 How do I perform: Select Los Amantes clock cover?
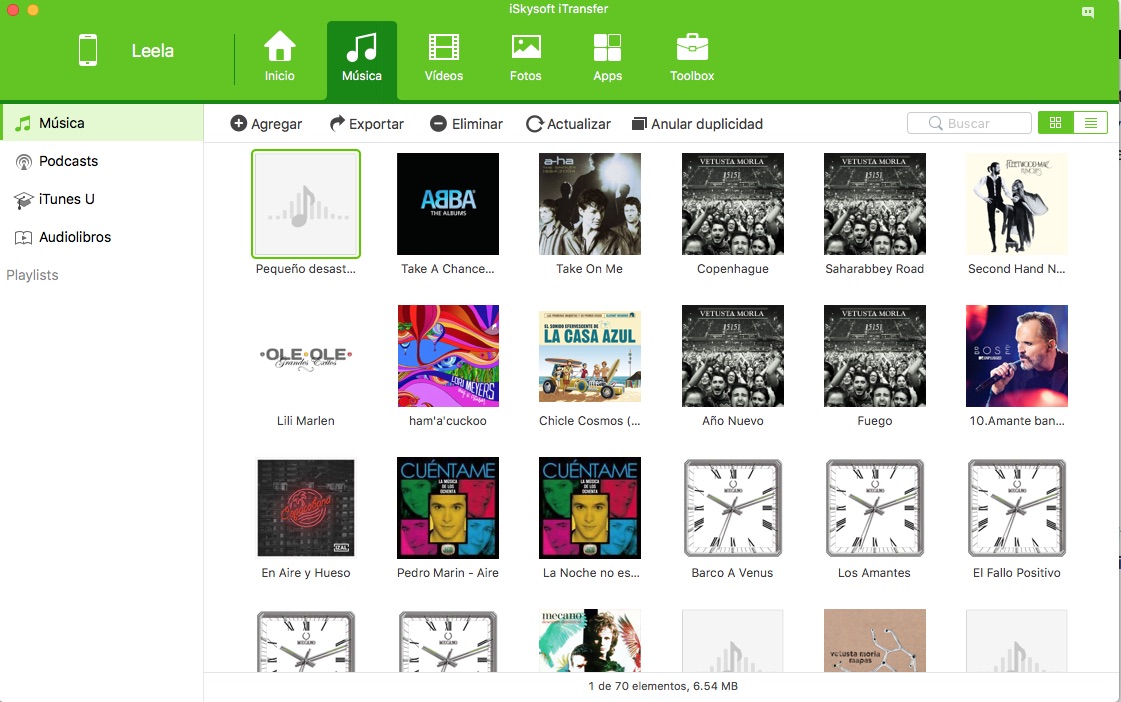tap(874, 508)
